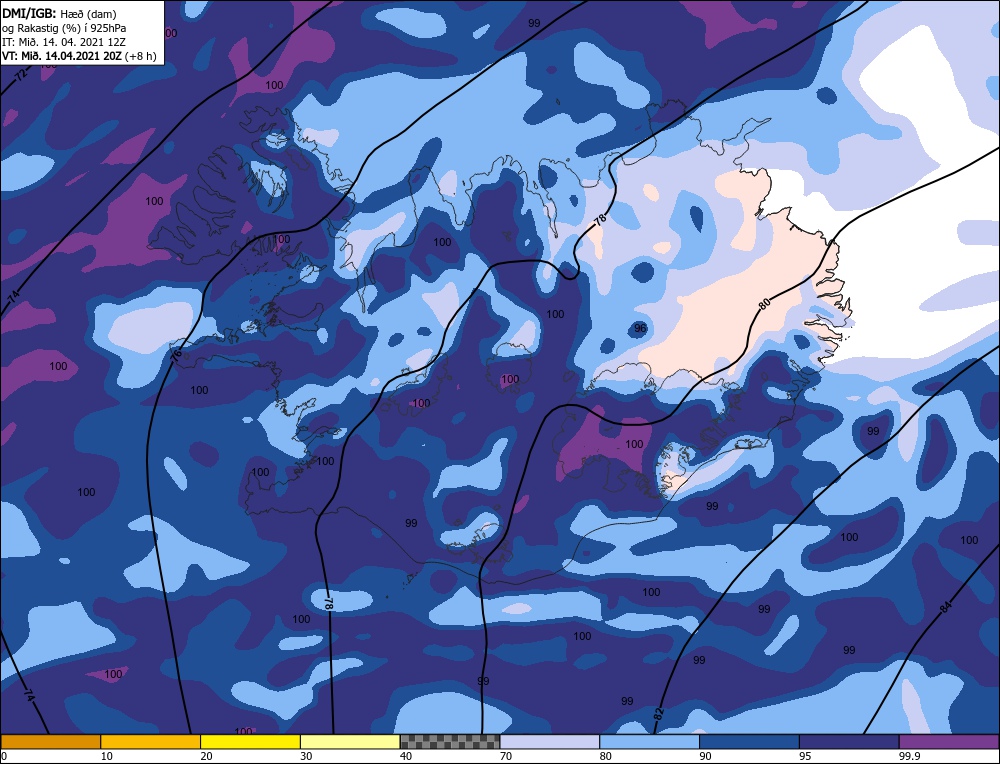Image resolution: width=1000 pixels, height=764 pixels.
Task: Select the lavender 70–80 legend swatch
Action: (550, 741)
